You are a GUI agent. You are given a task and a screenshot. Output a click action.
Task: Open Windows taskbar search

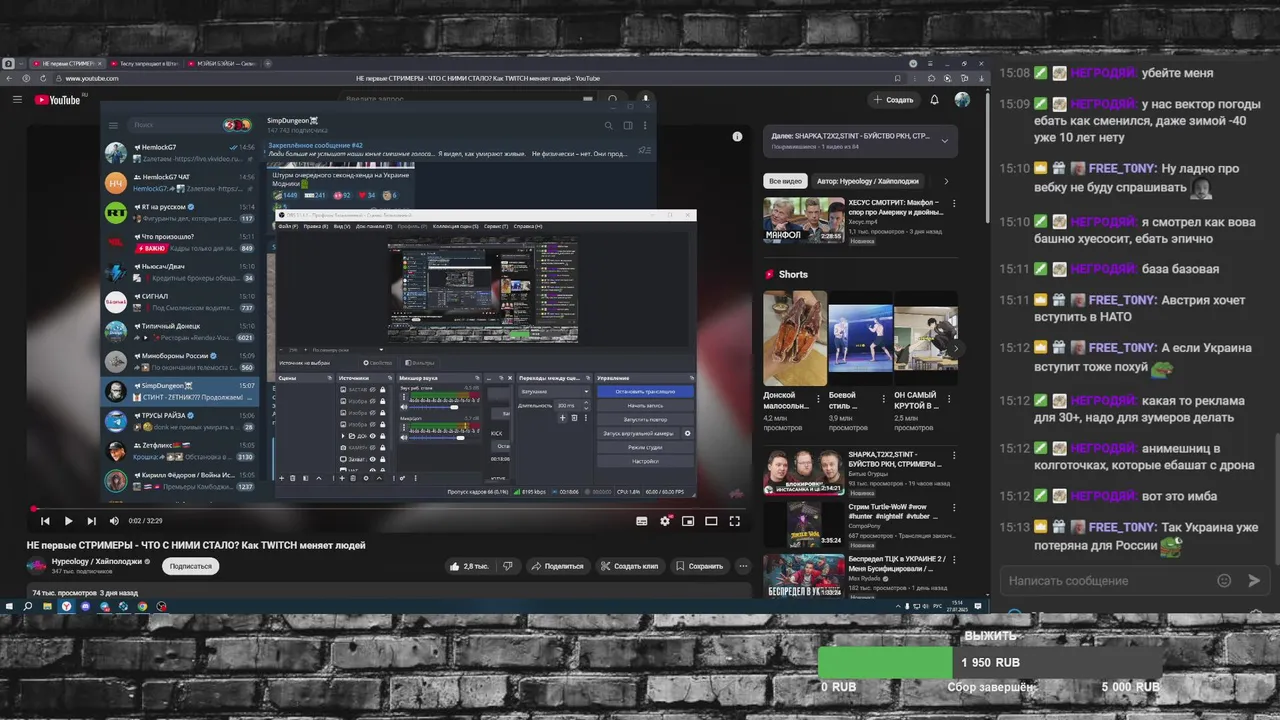tap(28, 606)
